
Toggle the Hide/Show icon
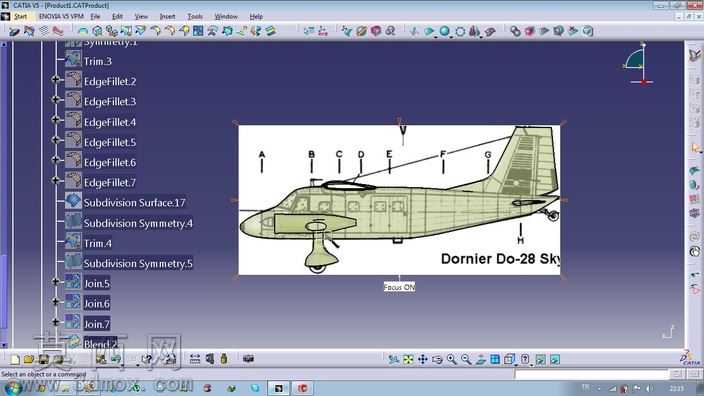(541, 360)
